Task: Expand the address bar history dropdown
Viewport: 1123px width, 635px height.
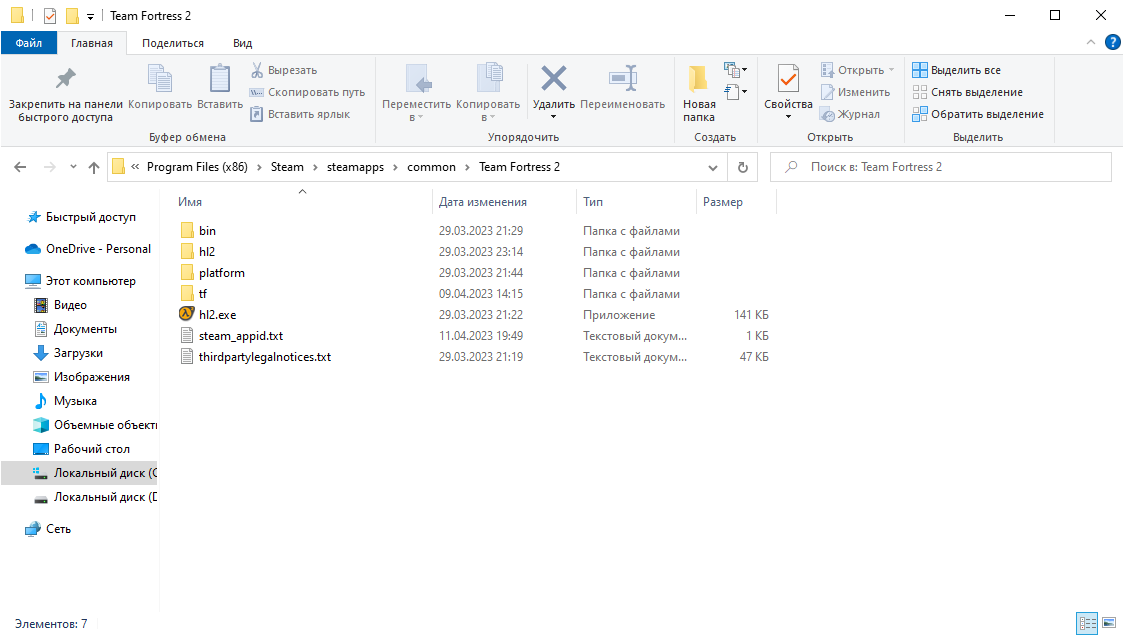Action: coord(713,168)
